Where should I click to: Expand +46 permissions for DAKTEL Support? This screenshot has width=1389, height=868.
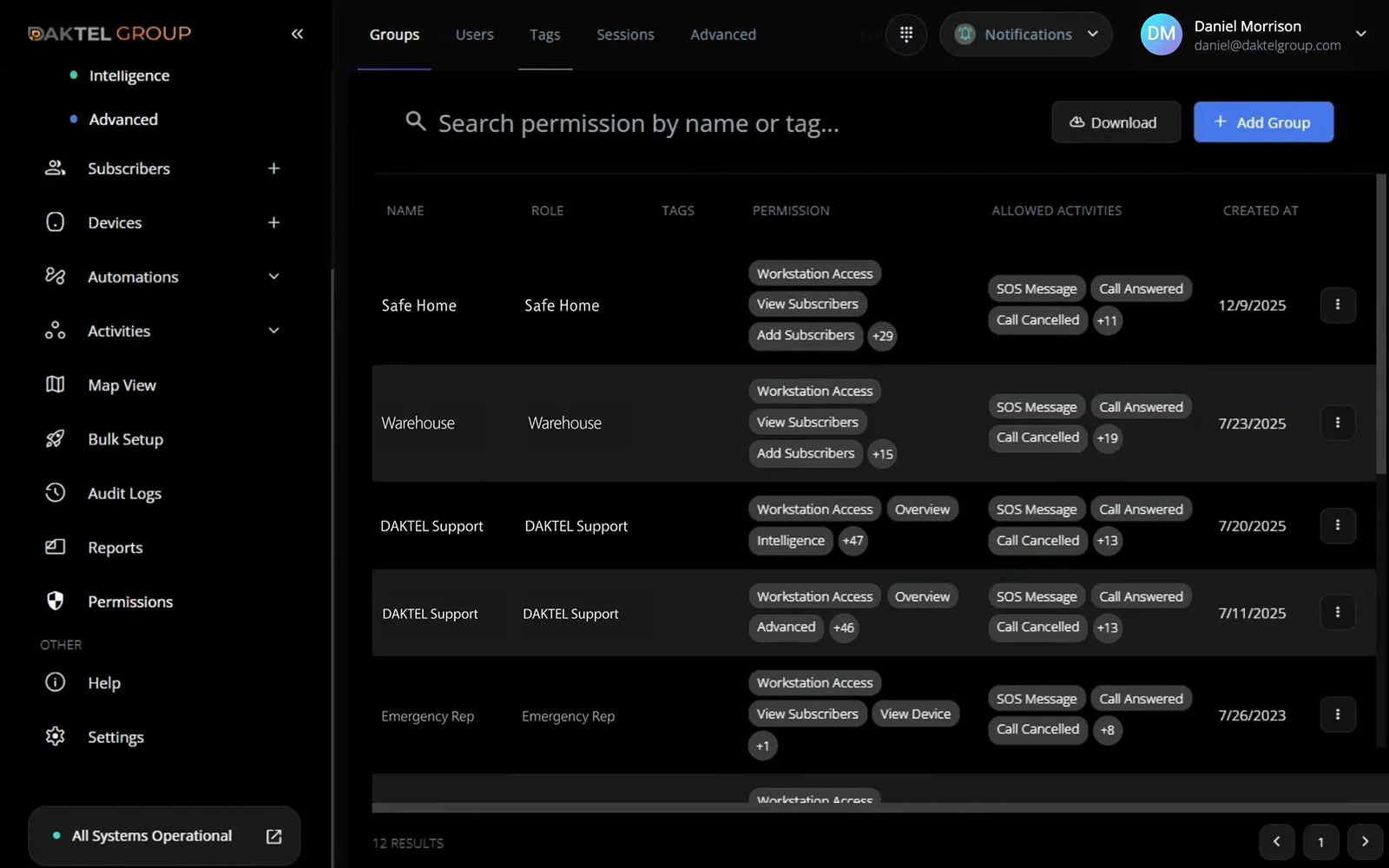pos(843,628)
